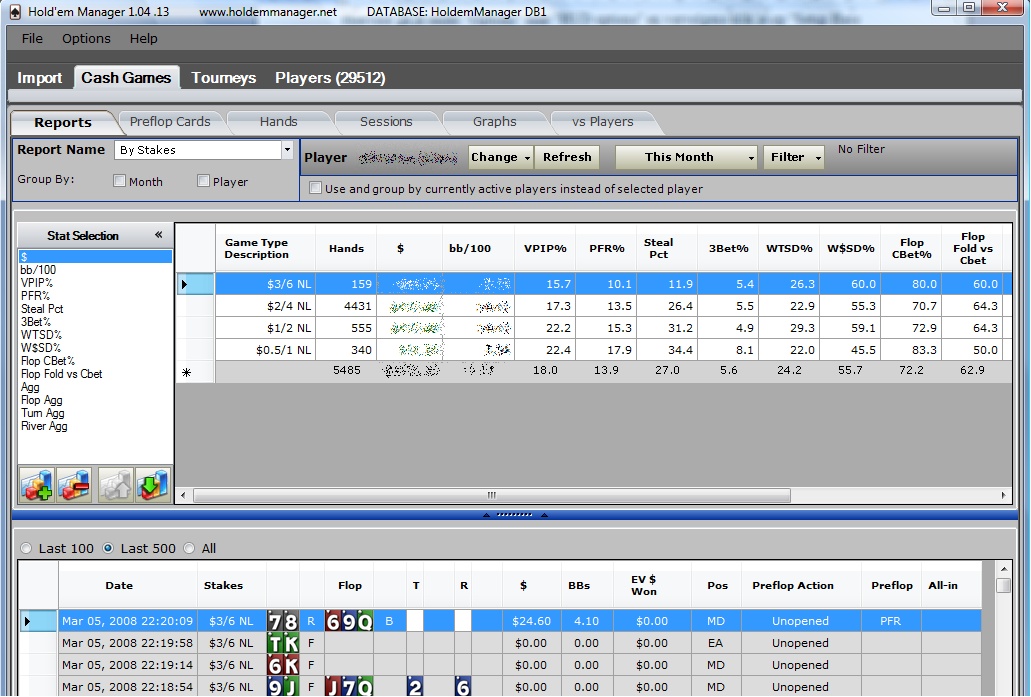Move selected stat down with green arrow icon
Image resolution: width=1031 pixels, height=697 pixels.
[153, 485]
